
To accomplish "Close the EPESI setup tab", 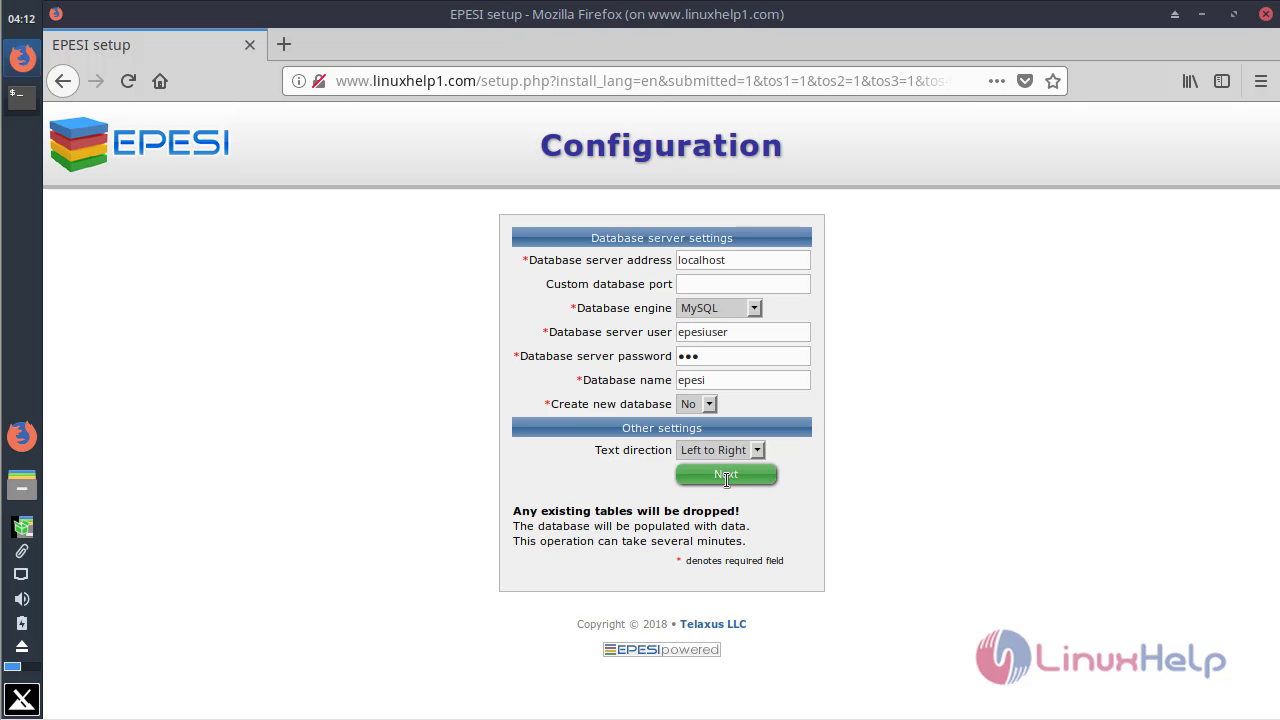I will point(250,45).
